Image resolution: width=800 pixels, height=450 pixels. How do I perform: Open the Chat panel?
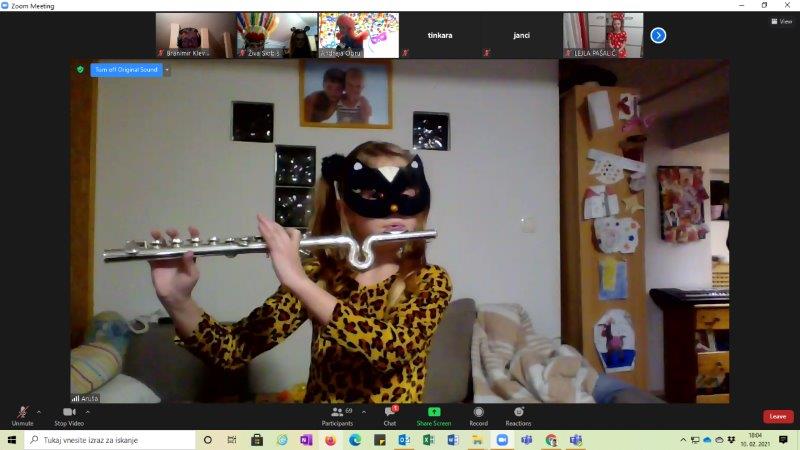point(390,416)
